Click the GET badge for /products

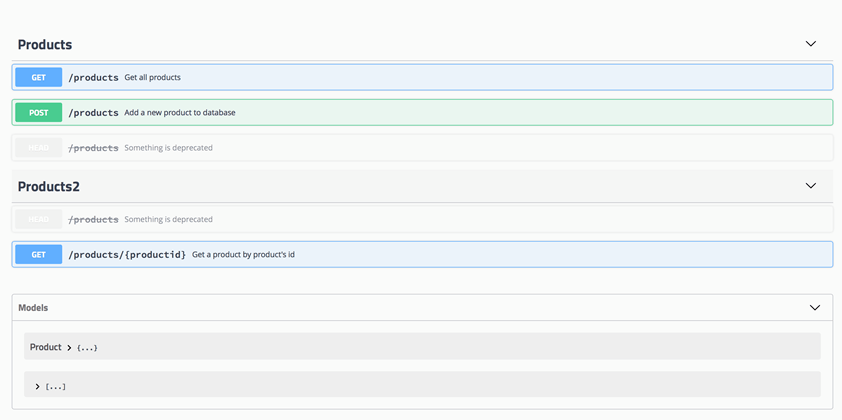(x=39, y=77)
